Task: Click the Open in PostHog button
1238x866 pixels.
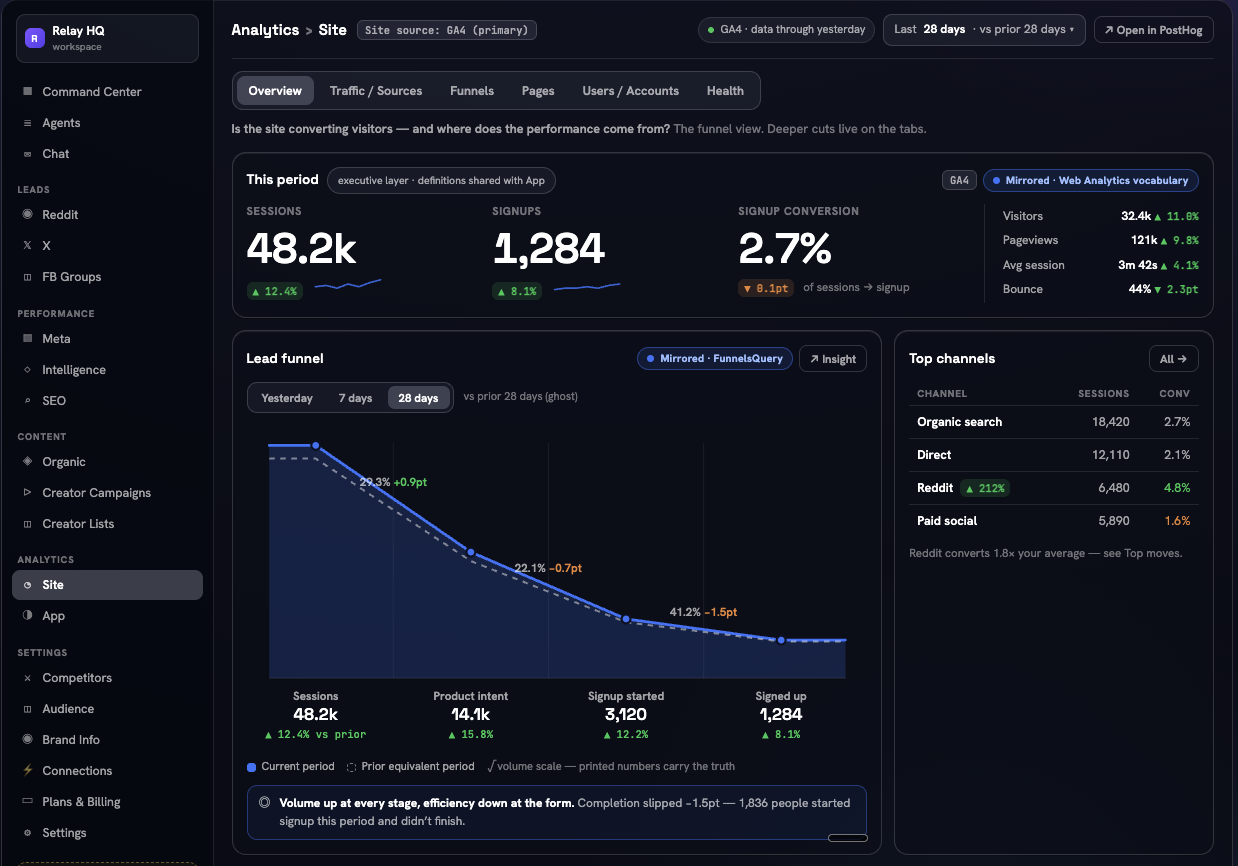Action: (1154, 30)
